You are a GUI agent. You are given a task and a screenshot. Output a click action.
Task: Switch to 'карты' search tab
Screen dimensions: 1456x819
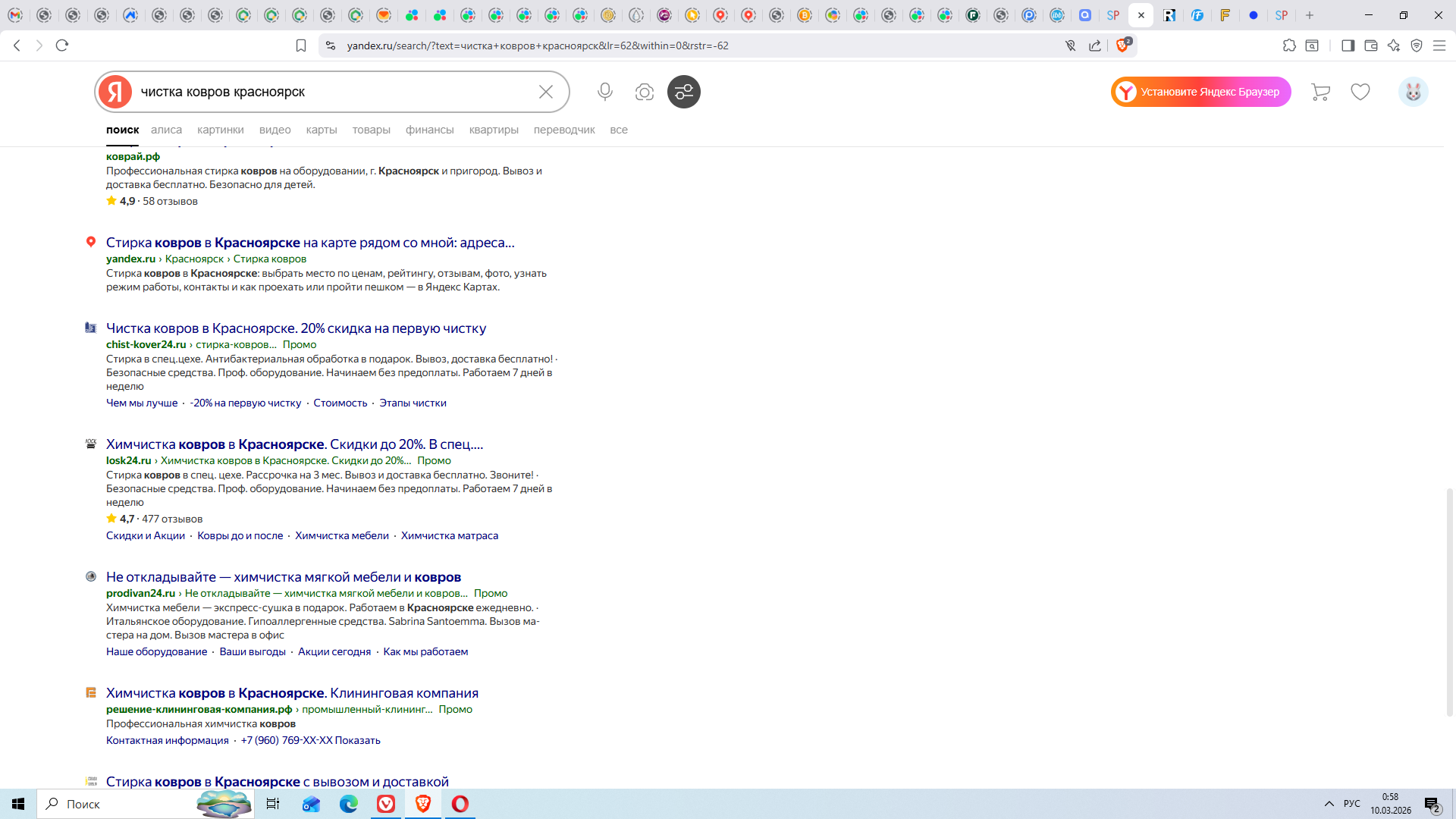click(x=321, y=130)
